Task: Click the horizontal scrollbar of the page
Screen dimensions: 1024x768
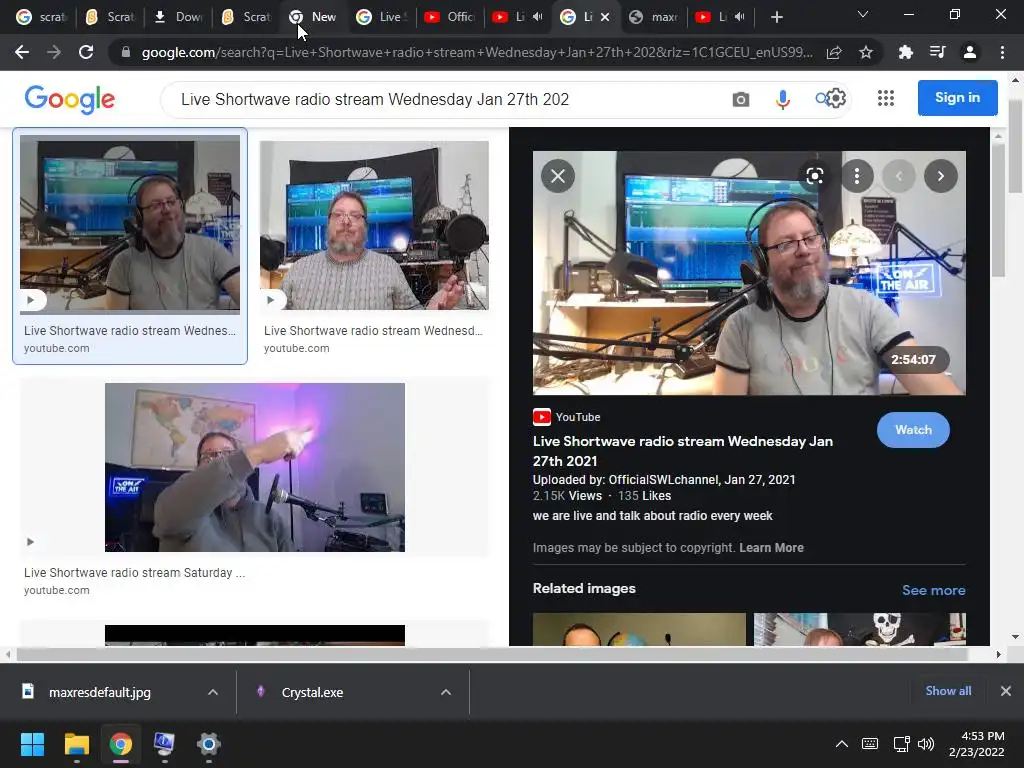Action: click(491, 654)
